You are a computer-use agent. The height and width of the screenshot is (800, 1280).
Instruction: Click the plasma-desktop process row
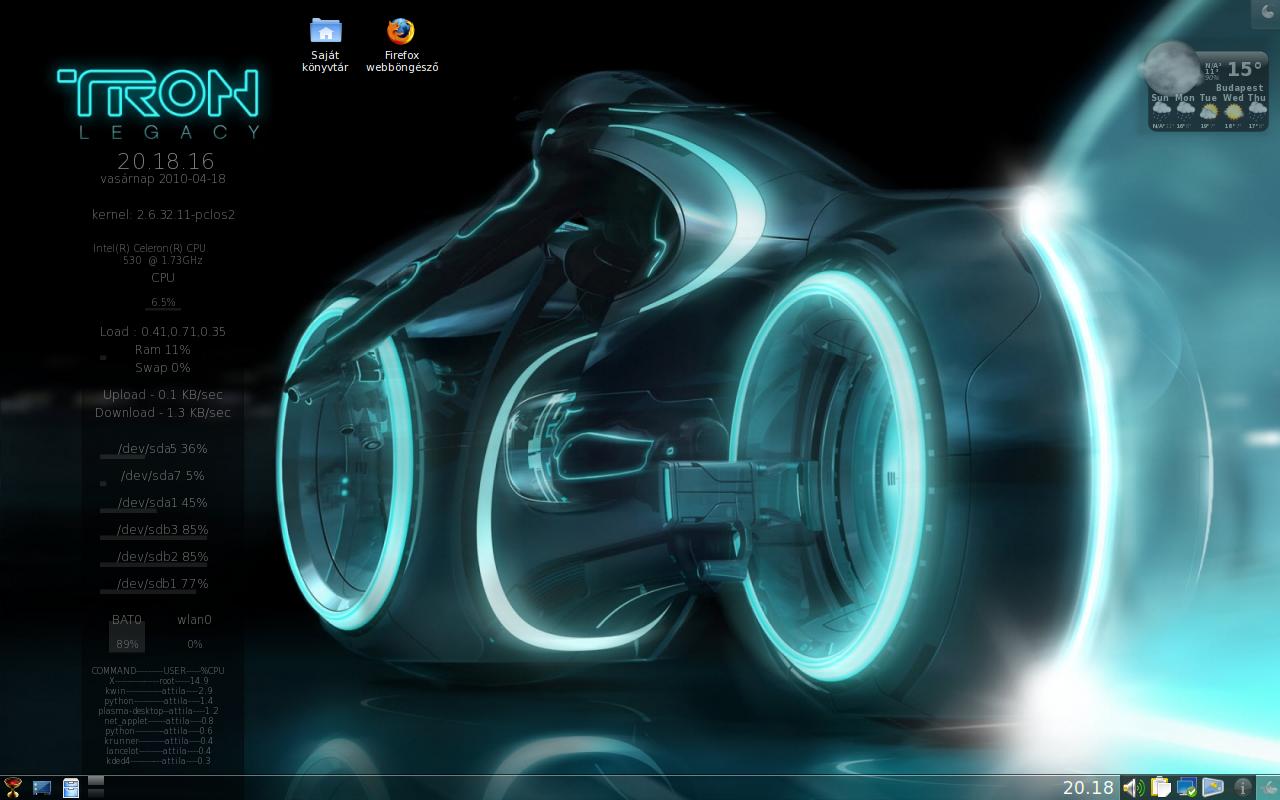(158, 711)
